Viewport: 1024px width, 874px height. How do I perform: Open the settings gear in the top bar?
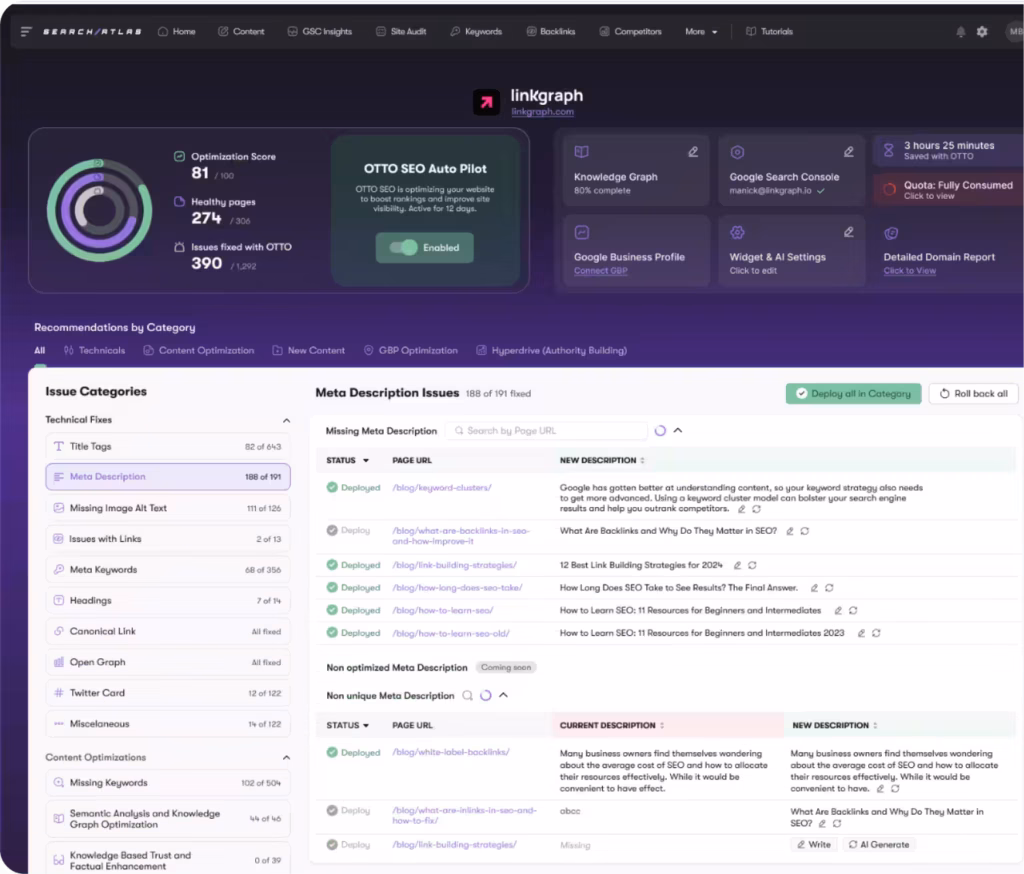click(x=982, y=31)
